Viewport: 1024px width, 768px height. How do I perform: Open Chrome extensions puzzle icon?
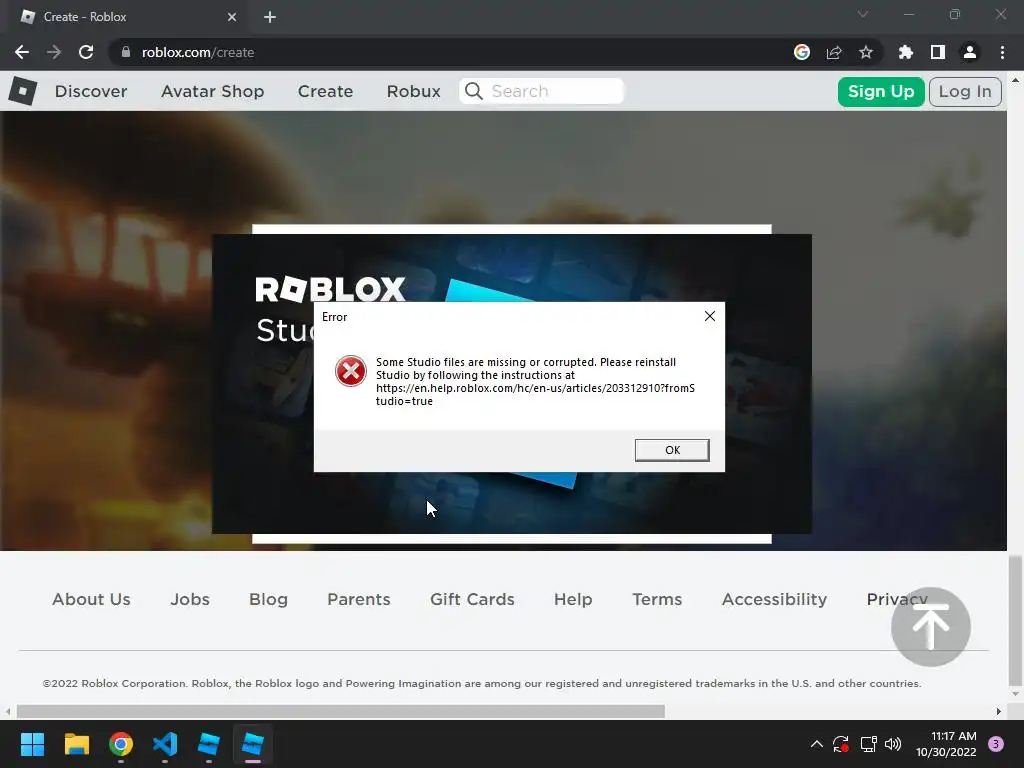point(905,52)
